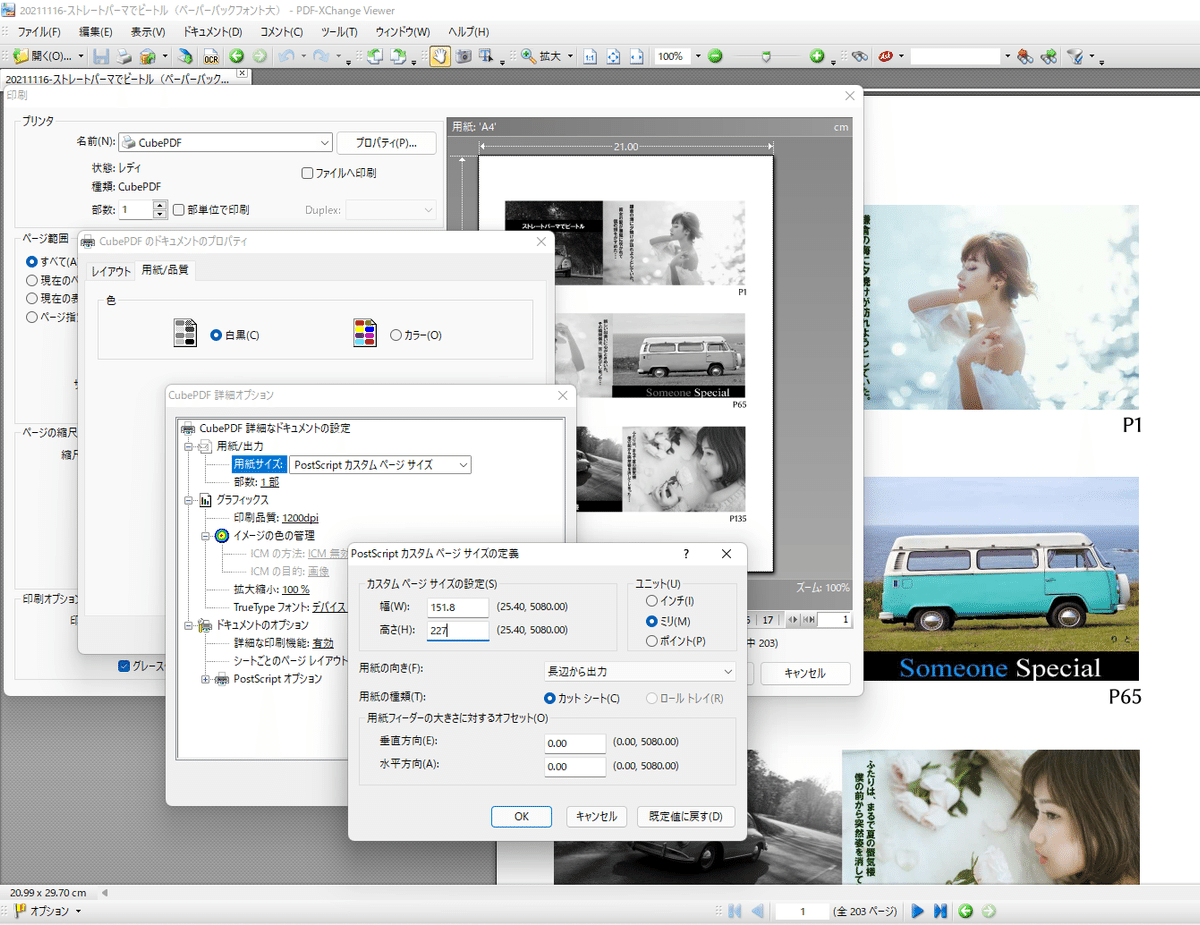The height and width of the screenshot is (925, 1200).
Task: Switch to the レイアウト tab
Action: 111,271
